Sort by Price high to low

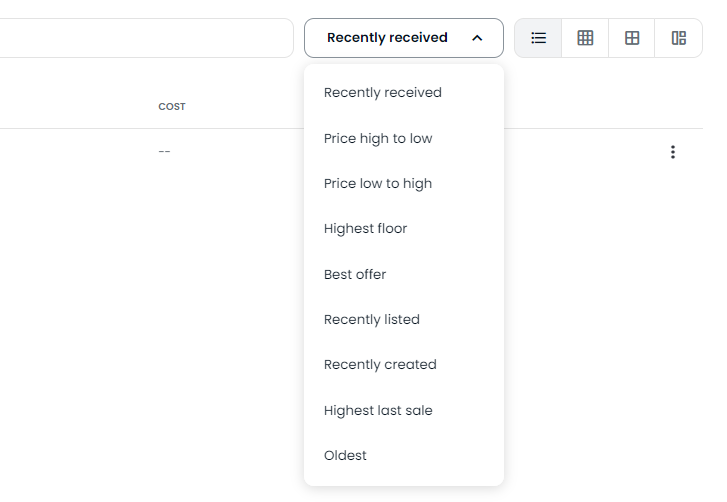[378, 138]
